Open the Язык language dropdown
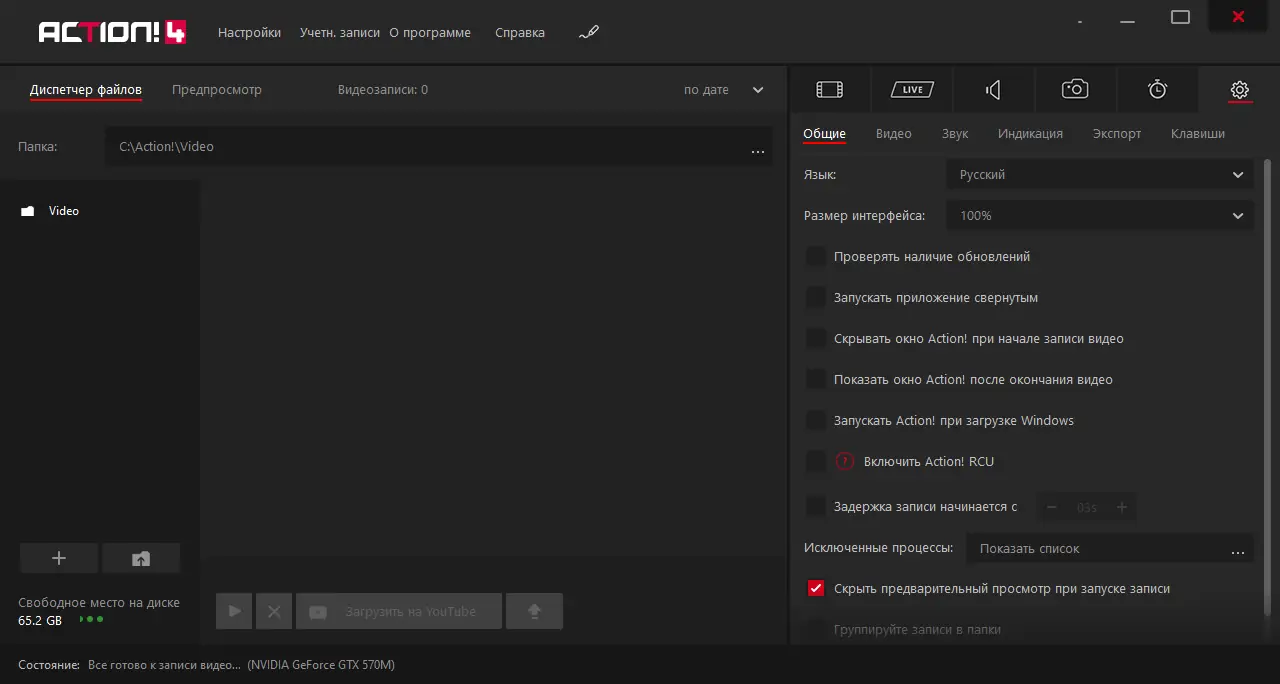The image size is (1280, 684). point(1100,175)
